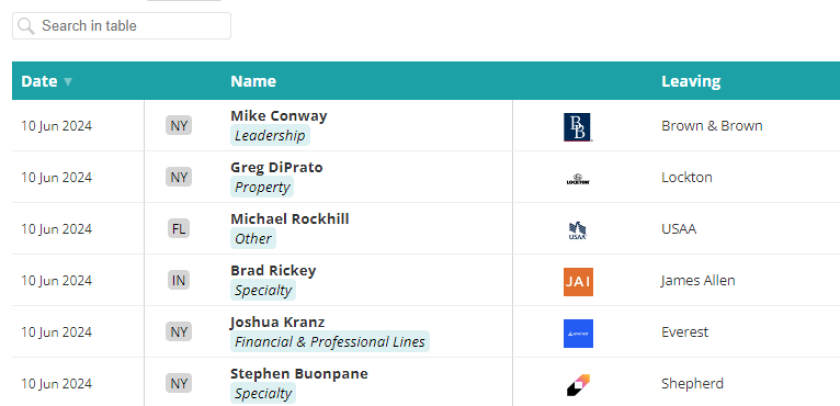Screen dimensions: 840x406
Task: Select the Financial & Professional Lines tag
Action: (x=329, y=342)
